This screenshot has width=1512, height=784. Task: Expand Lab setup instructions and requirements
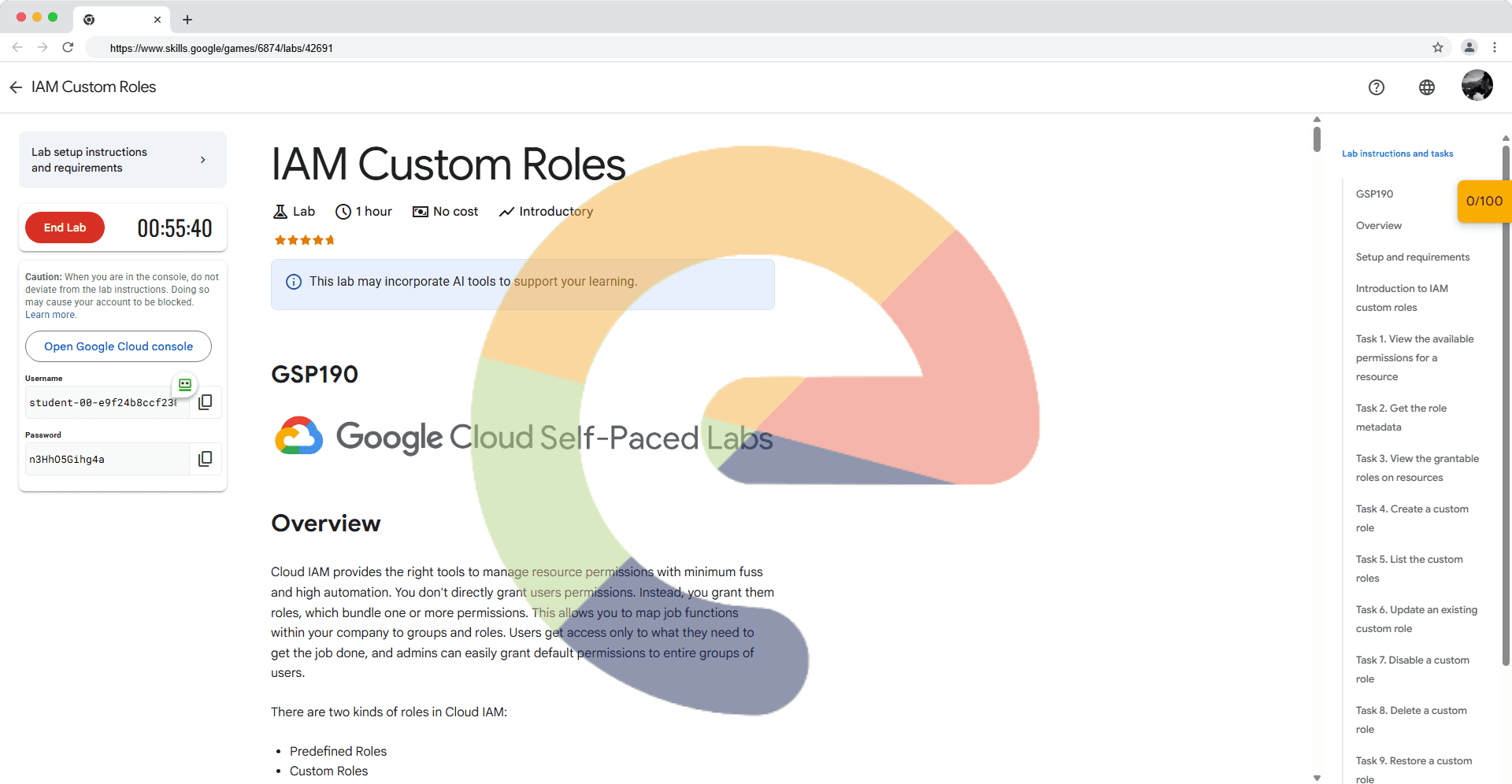point(123,160)
